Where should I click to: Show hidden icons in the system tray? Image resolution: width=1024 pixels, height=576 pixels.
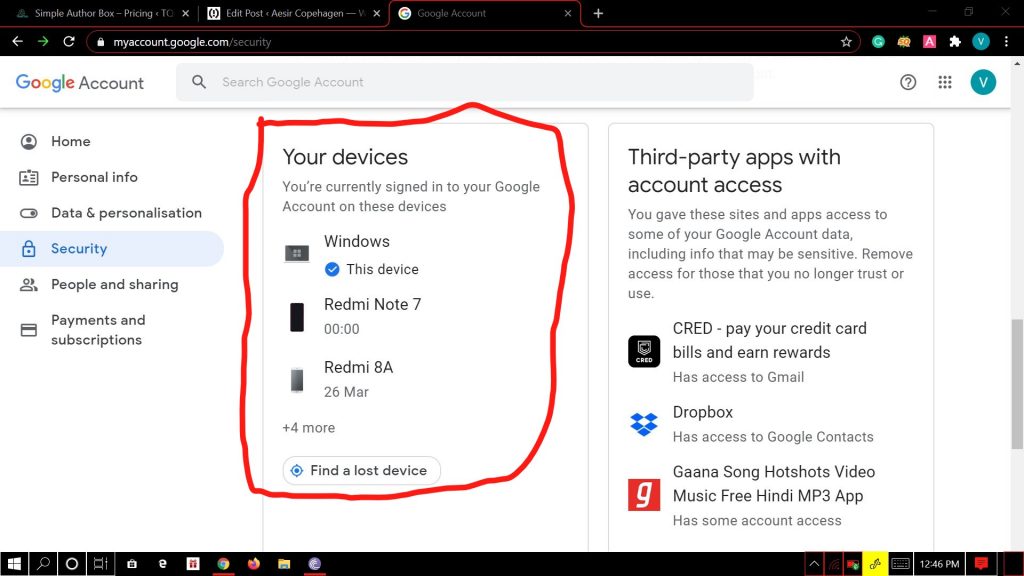pos(814,563)
